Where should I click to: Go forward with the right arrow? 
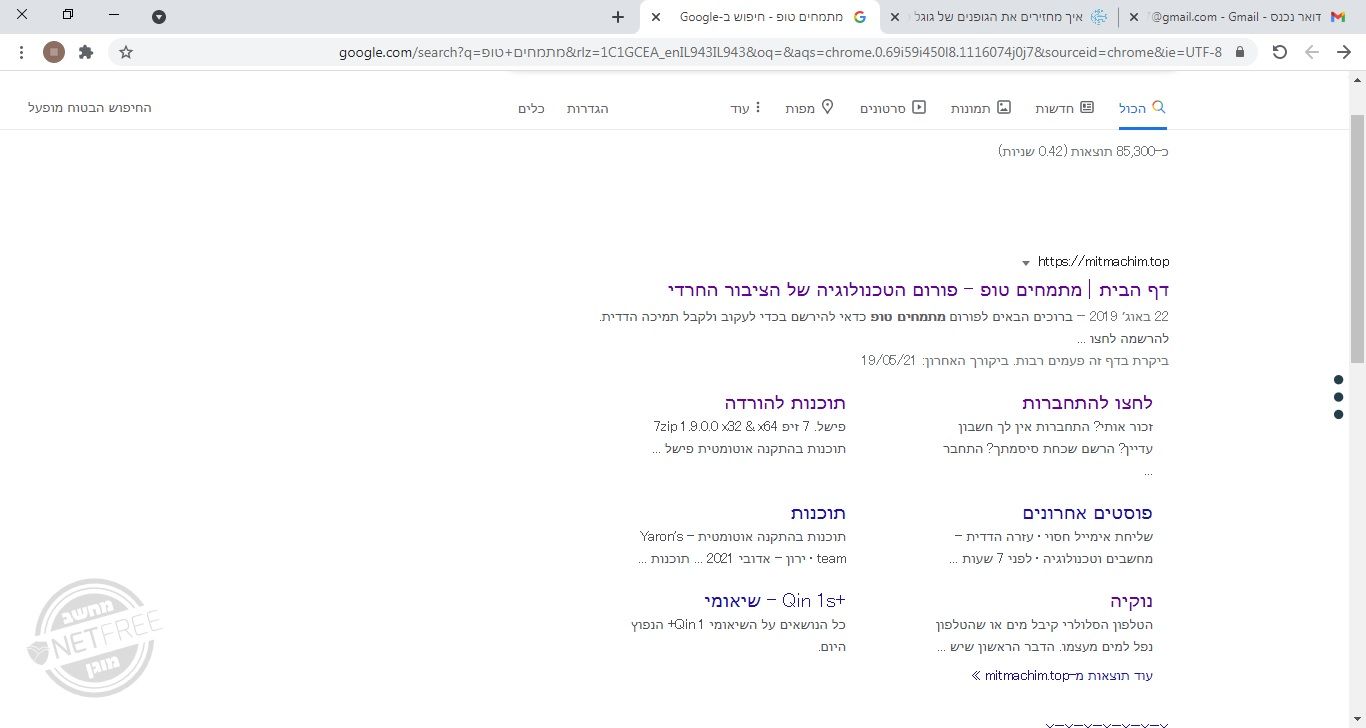1344,52
